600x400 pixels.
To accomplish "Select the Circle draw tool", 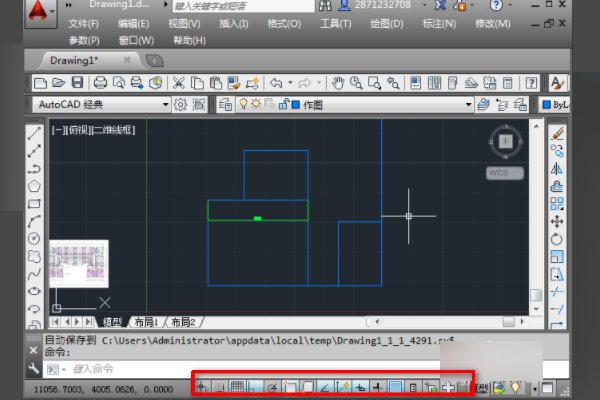I will (34, 239).
